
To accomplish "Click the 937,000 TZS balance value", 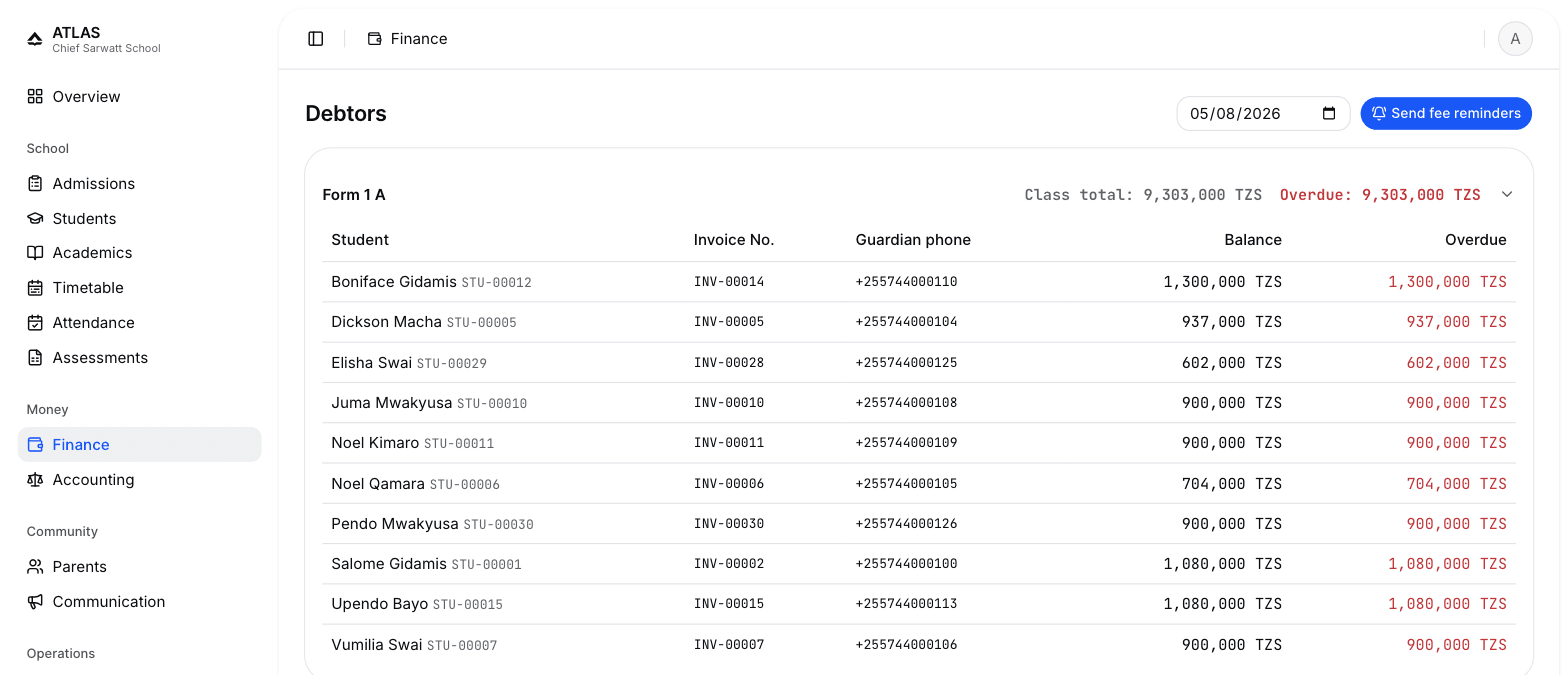I will coord(1232,322).
